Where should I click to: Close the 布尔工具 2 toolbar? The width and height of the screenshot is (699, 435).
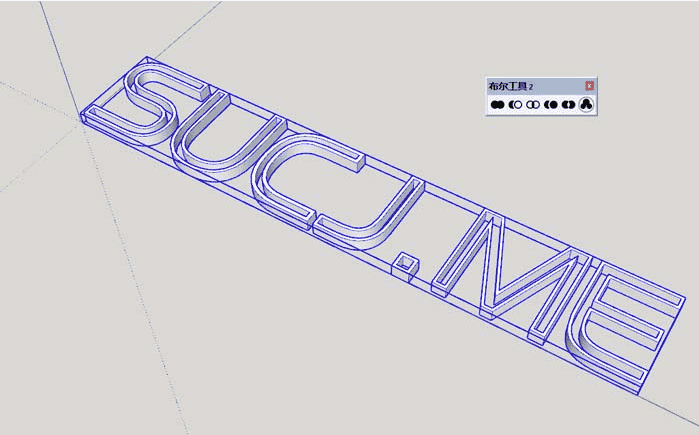(x=590, y=86)
